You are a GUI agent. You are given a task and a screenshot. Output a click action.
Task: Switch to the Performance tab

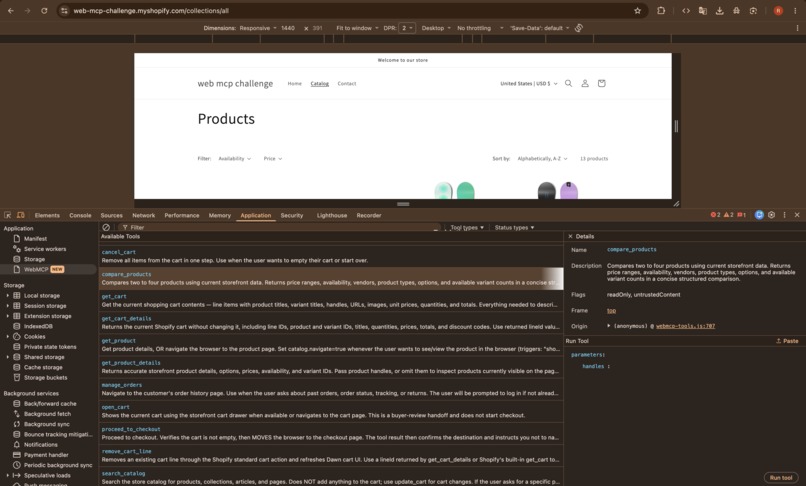tap(181, 215)
